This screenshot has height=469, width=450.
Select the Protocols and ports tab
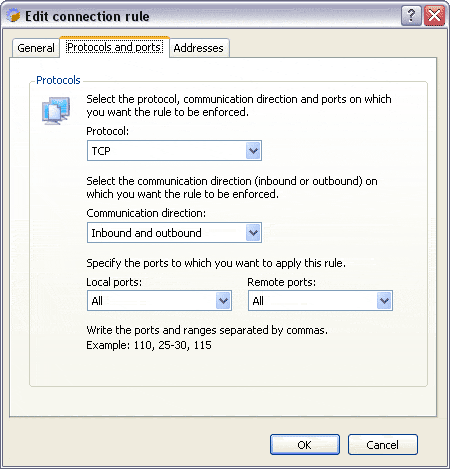coord(114,47)
